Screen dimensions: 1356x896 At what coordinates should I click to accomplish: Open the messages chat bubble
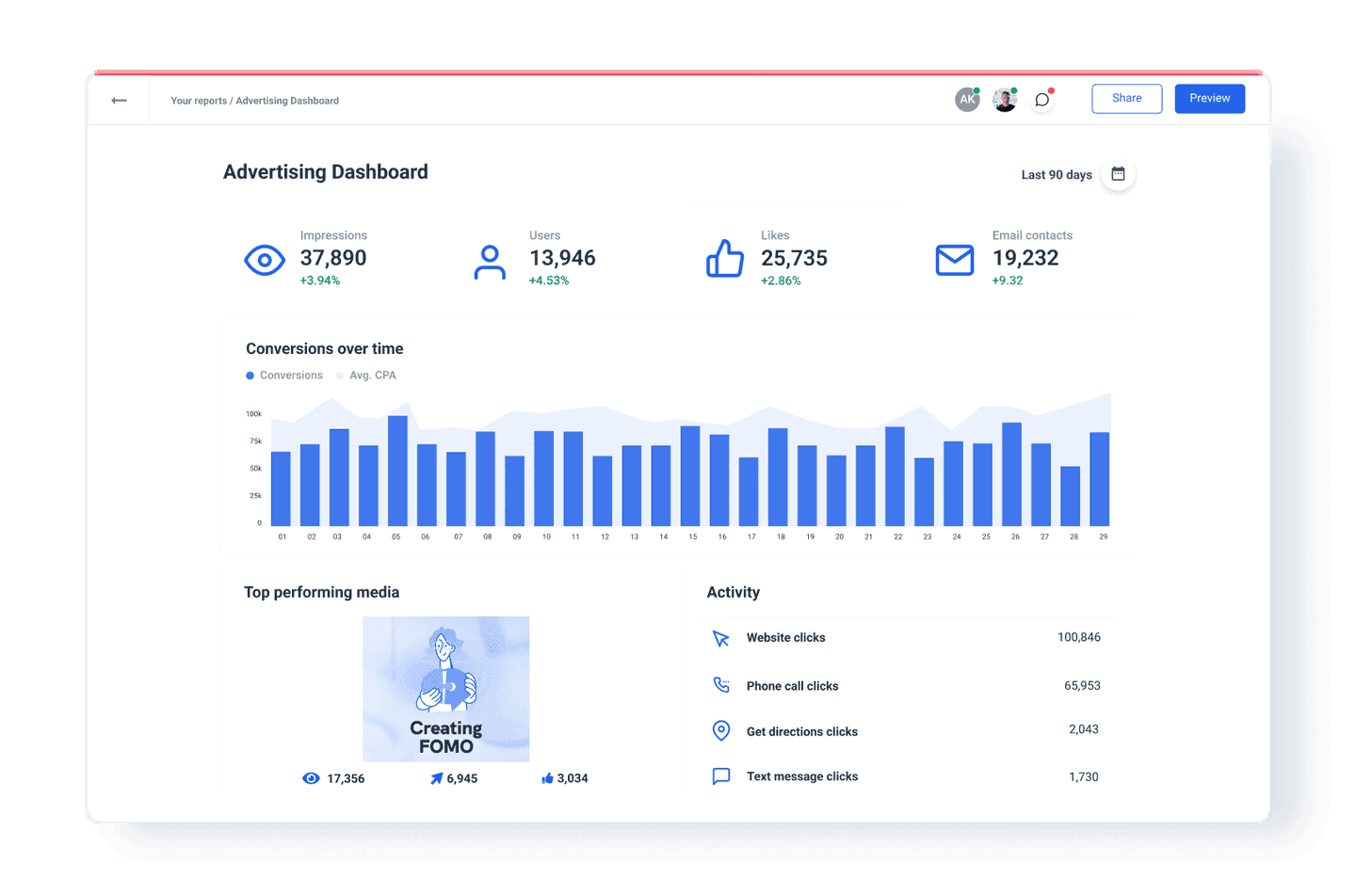pos(1041,99)
